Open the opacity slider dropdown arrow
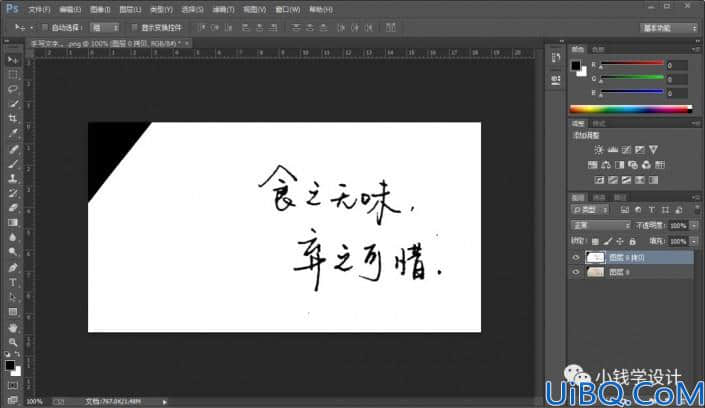Screen dimensions: 705x408 tap(694, 225)
